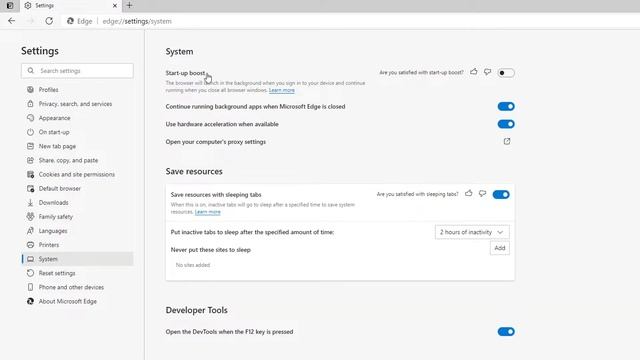Screen dimensions: 640x360
Task: Thumbs down for sleeping tabs
Action: coord(482,193)
